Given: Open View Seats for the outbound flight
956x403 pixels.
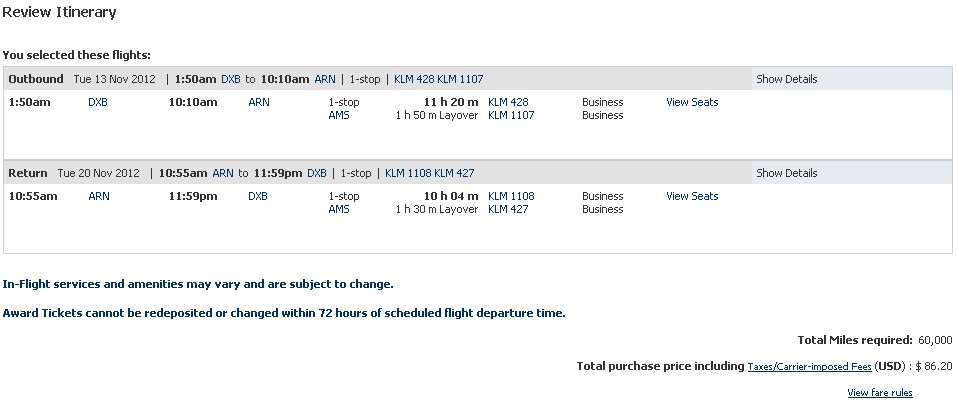Looking at the screenshot, I should pyautogui.click(x=692, y=102).
